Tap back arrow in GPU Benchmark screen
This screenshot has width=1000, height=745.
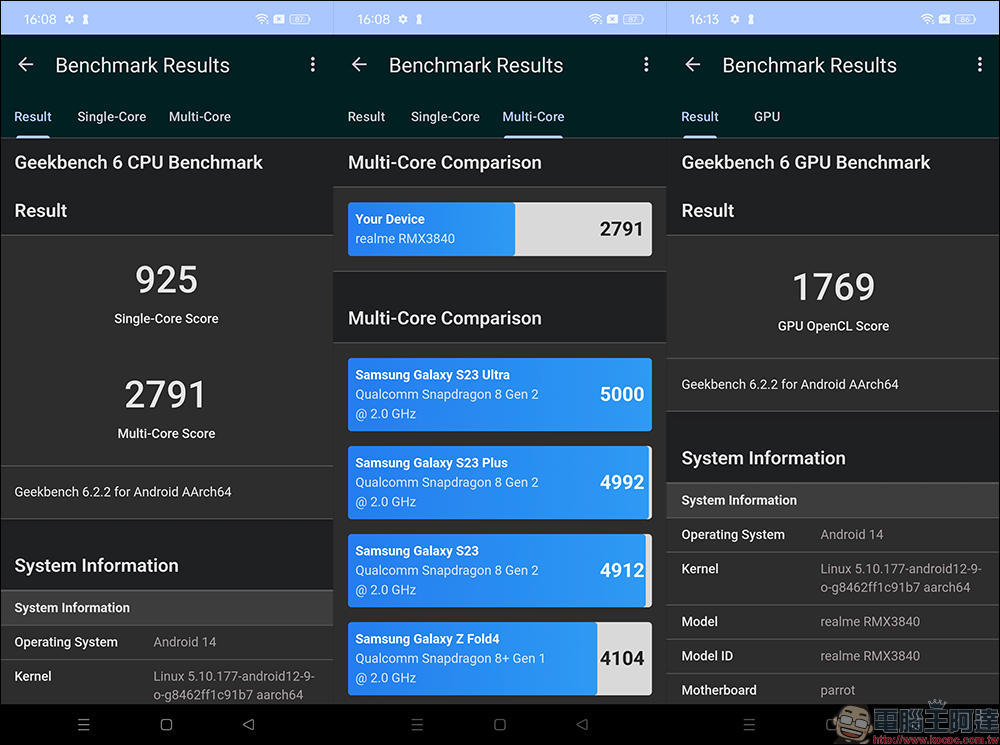point(693,64)
